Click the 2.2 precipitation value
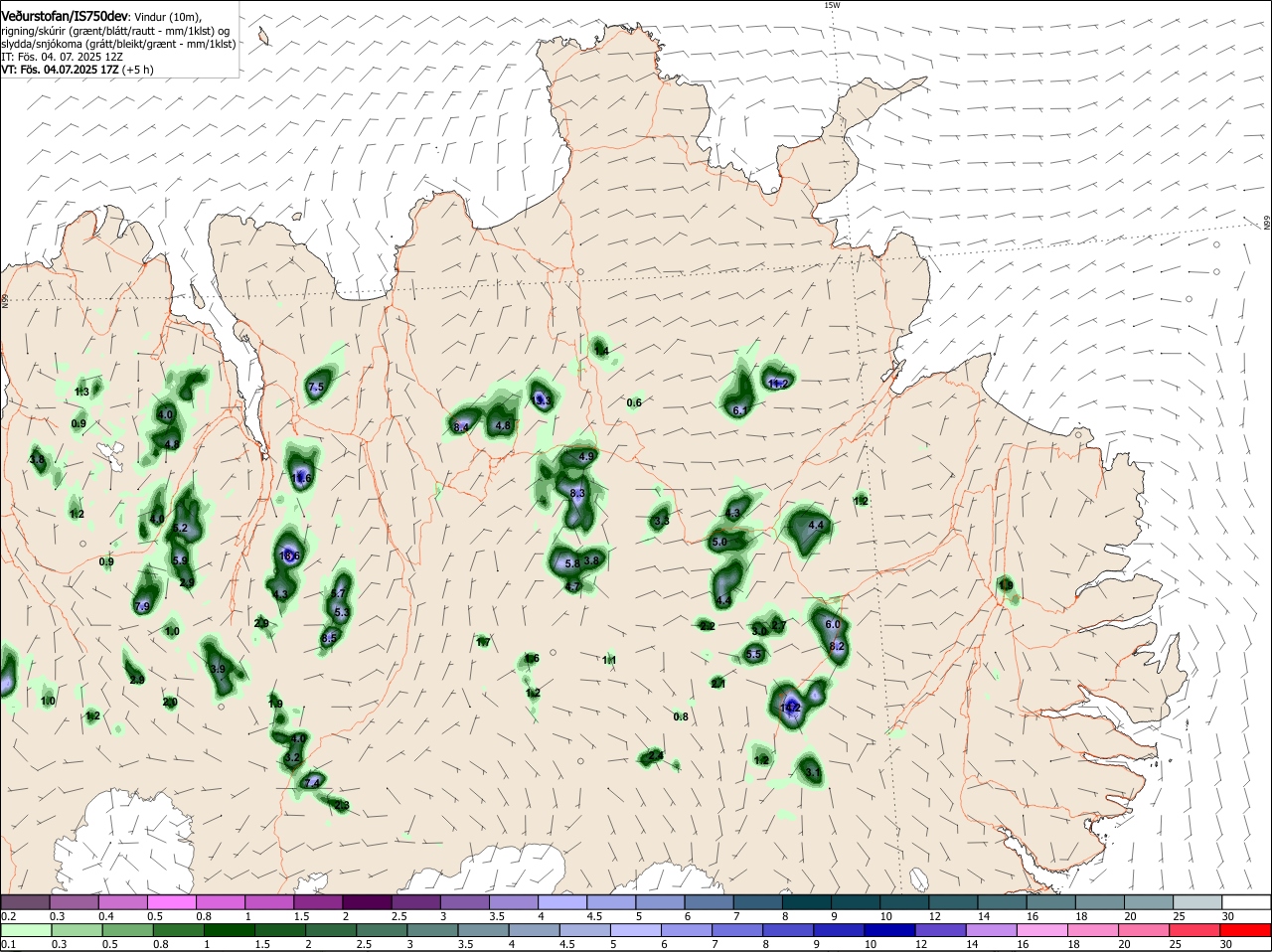Image resolution: width=1272 pixels, height=952 pixels. click(x=708, y=626)
